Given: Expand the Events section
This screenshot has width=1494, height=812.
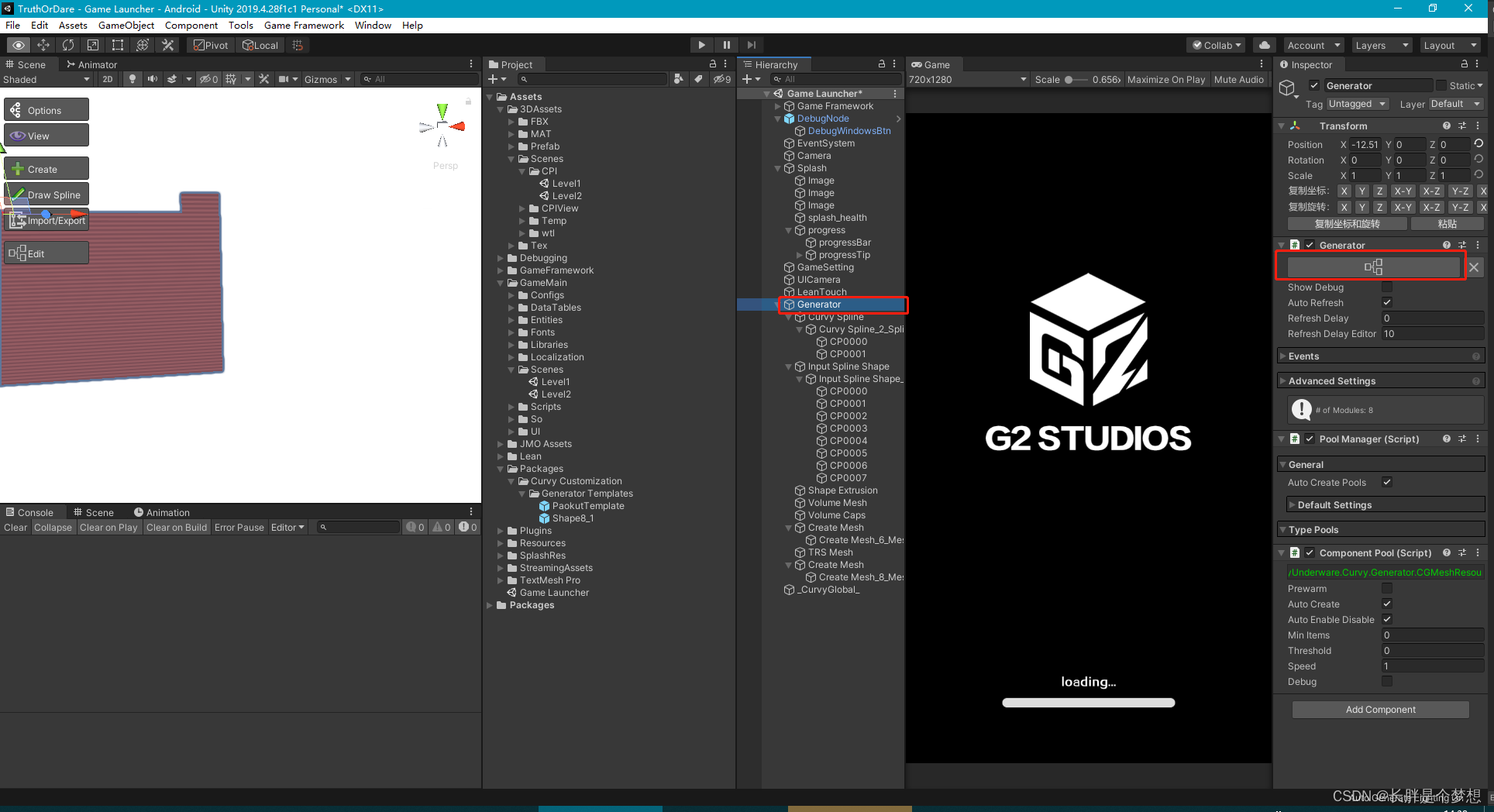Looking at the screenshot, I should pos(1380,356).
